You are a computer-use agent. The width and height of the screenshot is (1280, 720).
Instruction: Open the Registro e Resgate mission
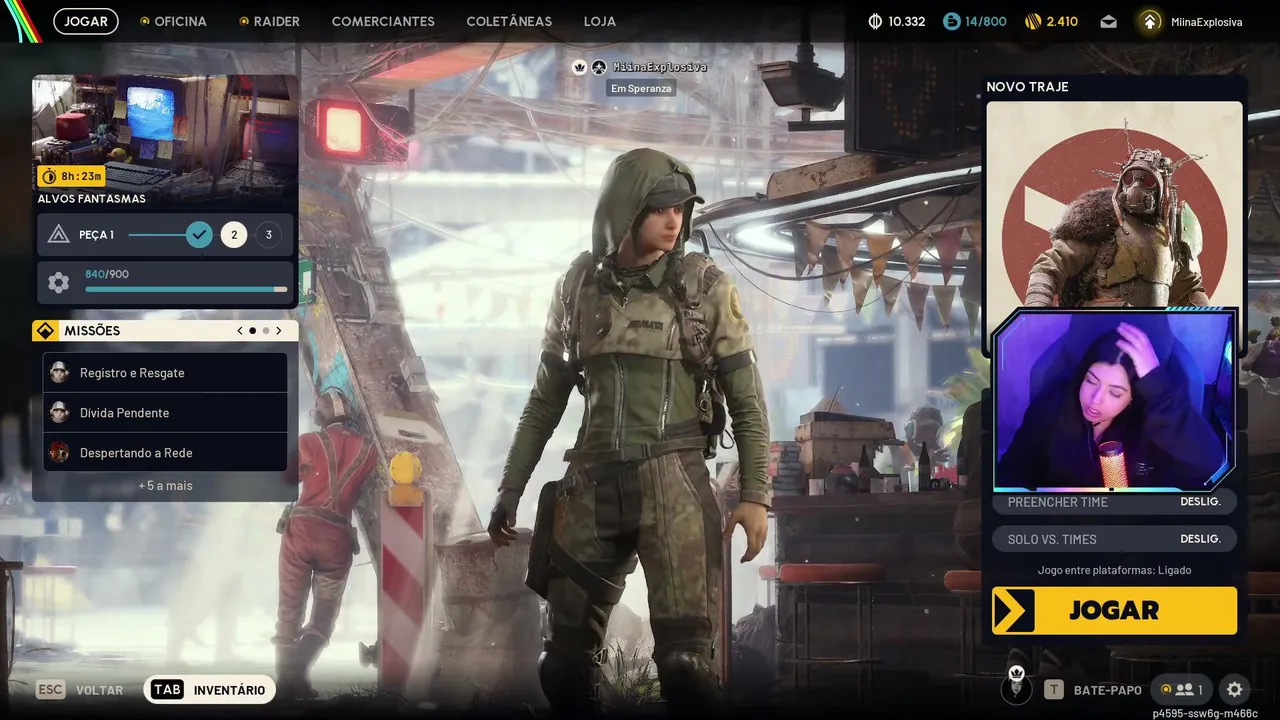tap(165, 373)
